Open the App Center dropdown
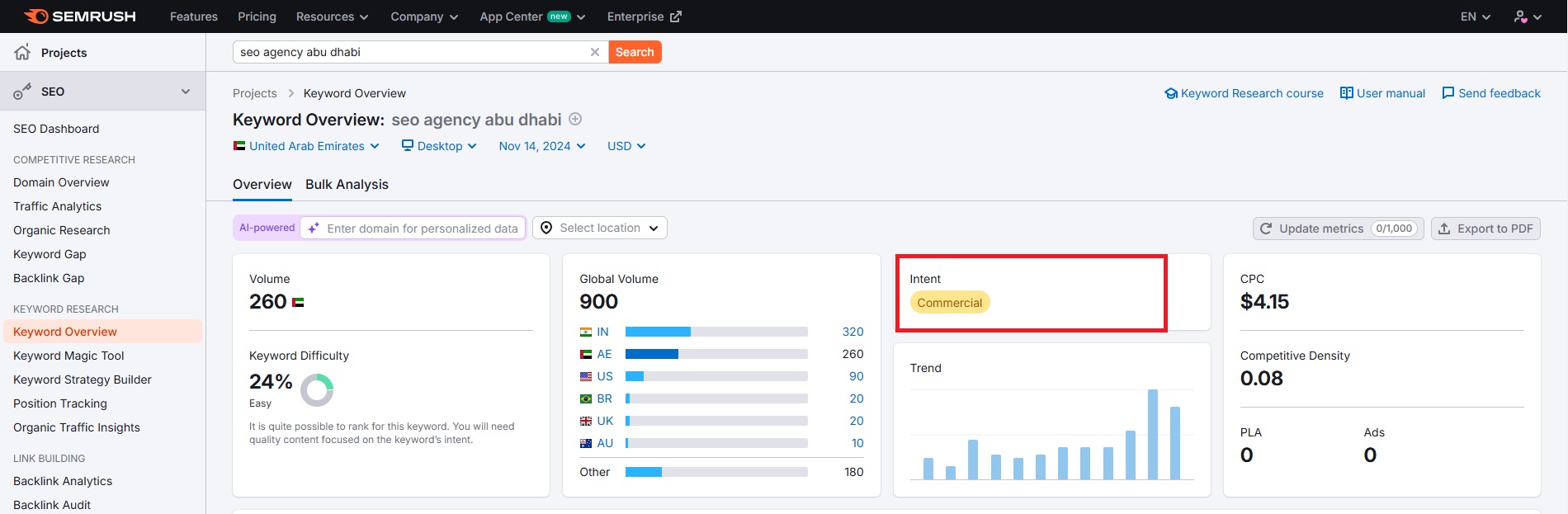Viewport: 1568px width, 514px height. coord(532,17)
